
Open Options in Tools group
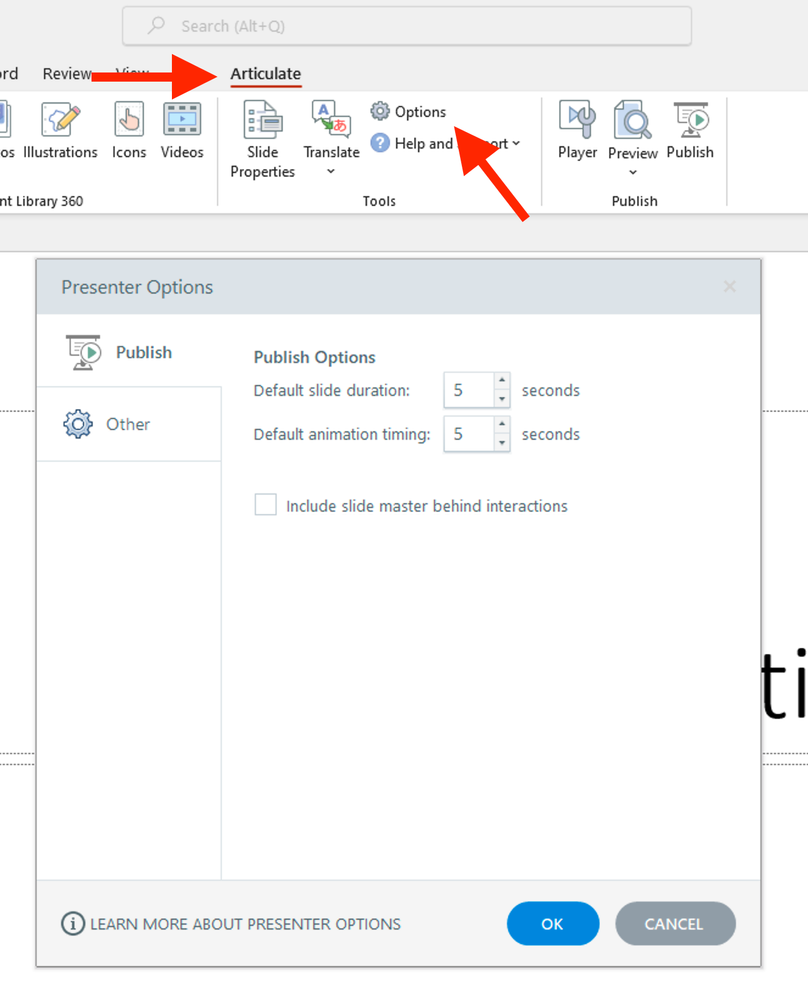pos(408,111)
